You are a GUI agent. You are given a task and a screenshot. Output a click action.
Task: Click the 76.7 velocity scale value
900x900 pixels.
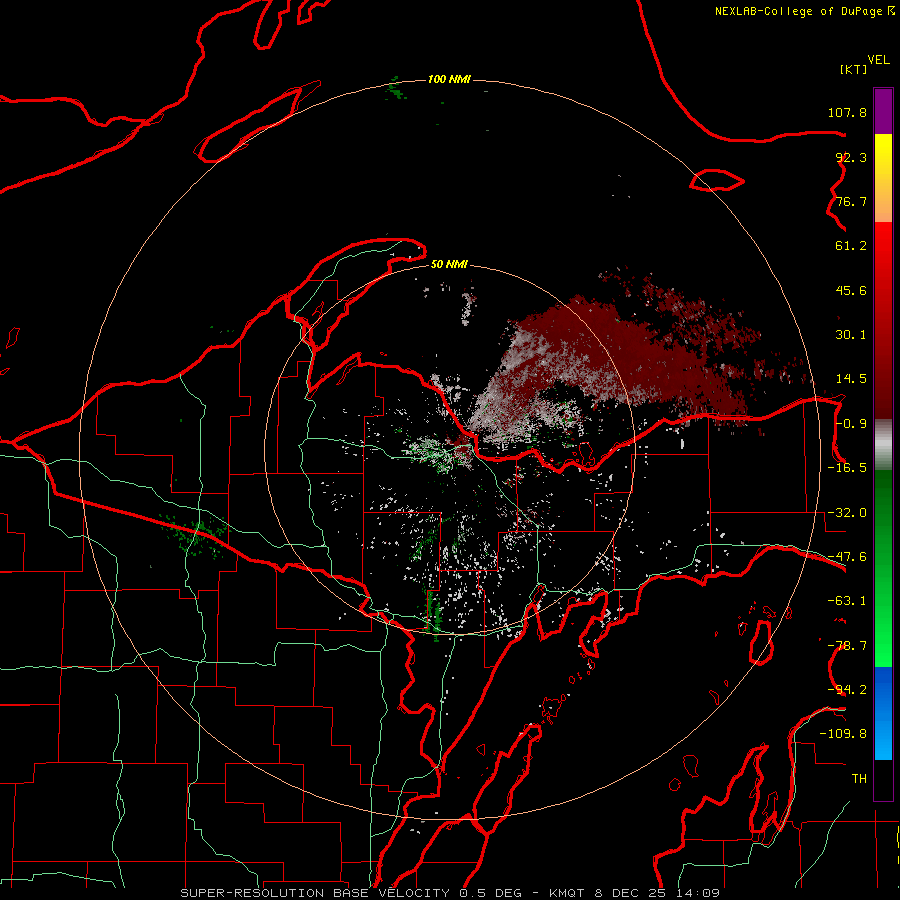tap(851, 201)
